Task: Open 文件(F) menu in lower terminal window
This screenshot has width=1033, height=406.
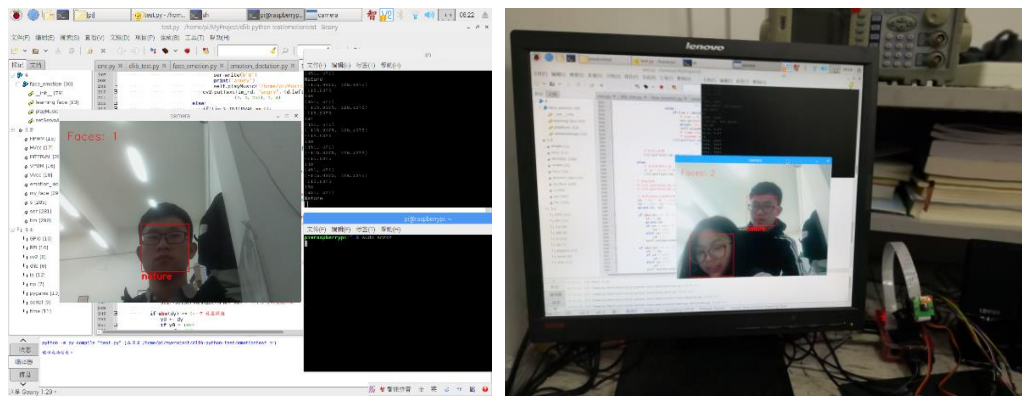Action: [314, 229]
